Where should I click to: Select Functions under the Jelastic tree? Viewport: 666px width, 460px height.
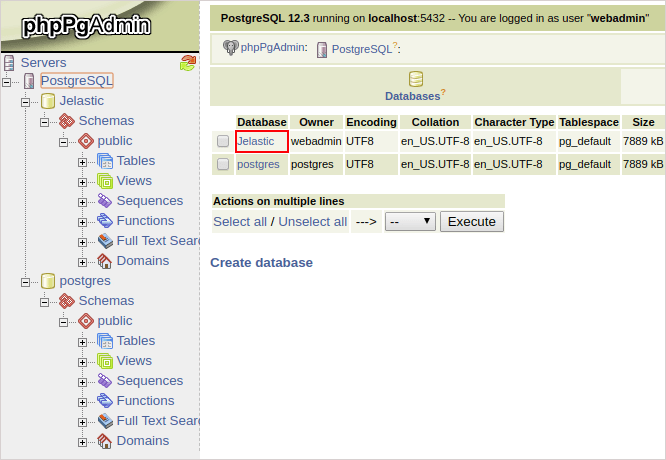145,221
